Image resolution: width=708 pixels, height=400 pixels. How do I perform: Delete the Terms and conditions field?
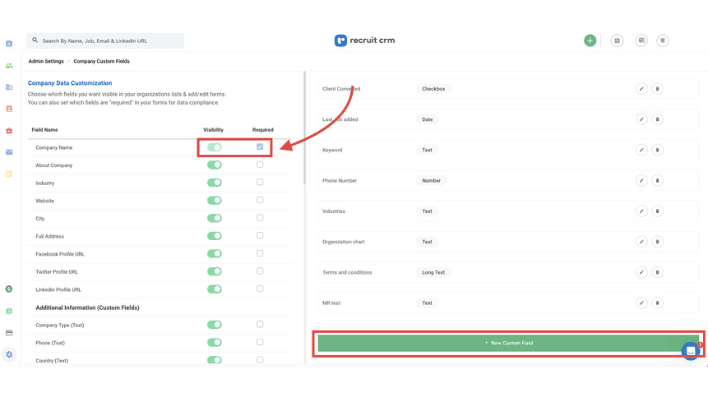(657, 272)
